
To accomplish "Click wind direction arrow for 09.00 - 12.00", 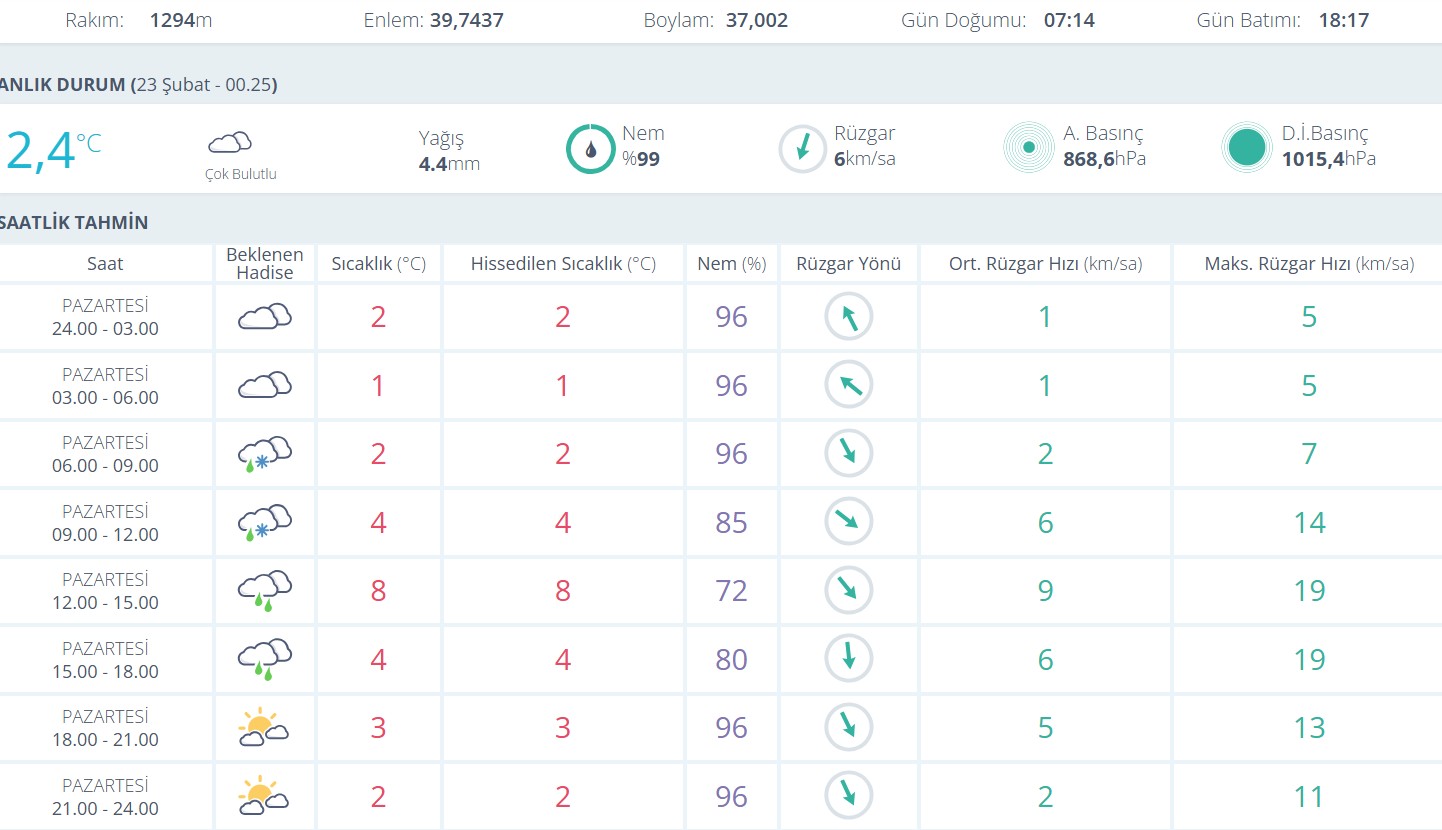I will [x=848, y=522].
